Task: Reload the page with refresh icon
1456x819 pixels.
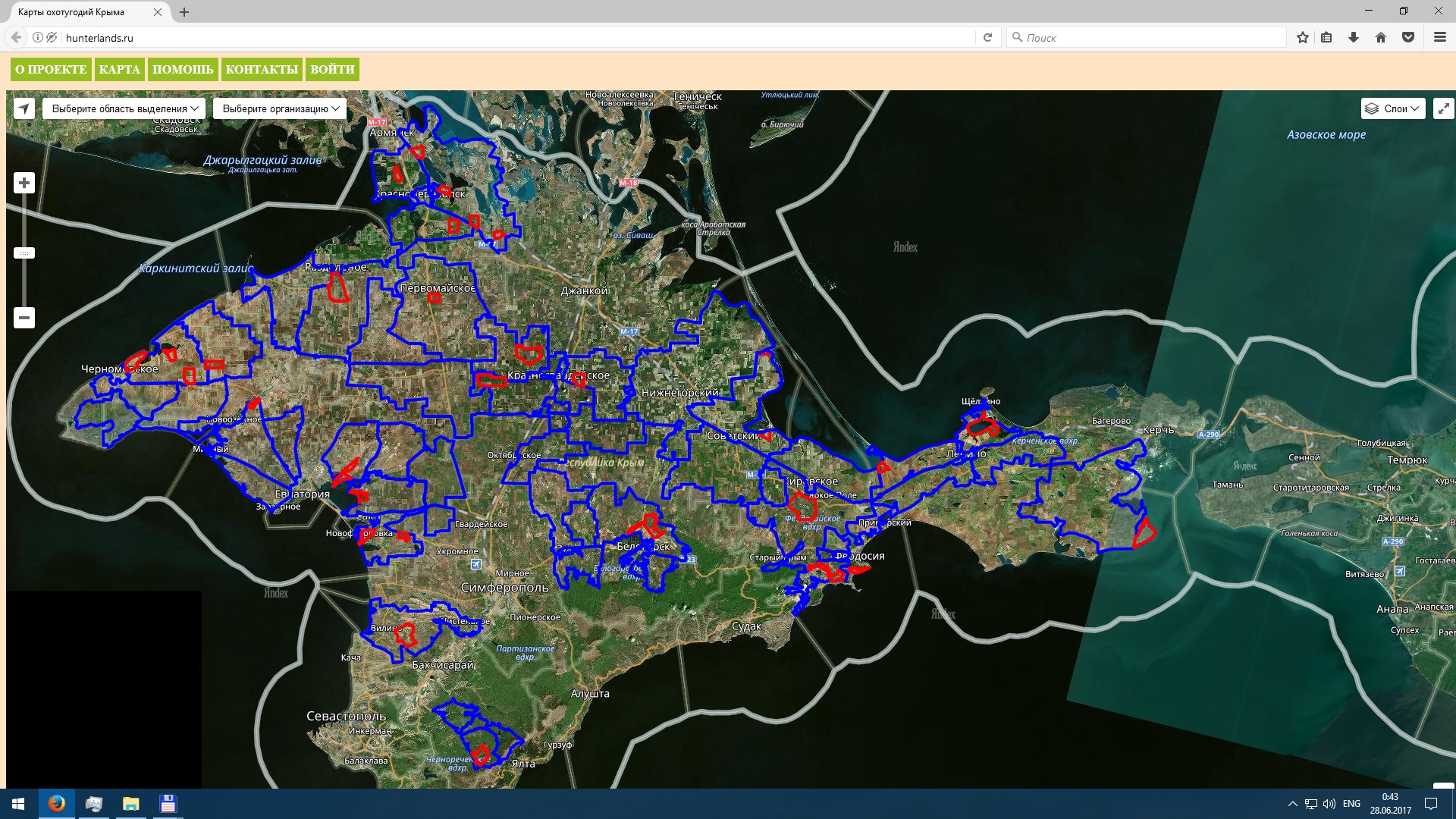Action: pos(987,37)
